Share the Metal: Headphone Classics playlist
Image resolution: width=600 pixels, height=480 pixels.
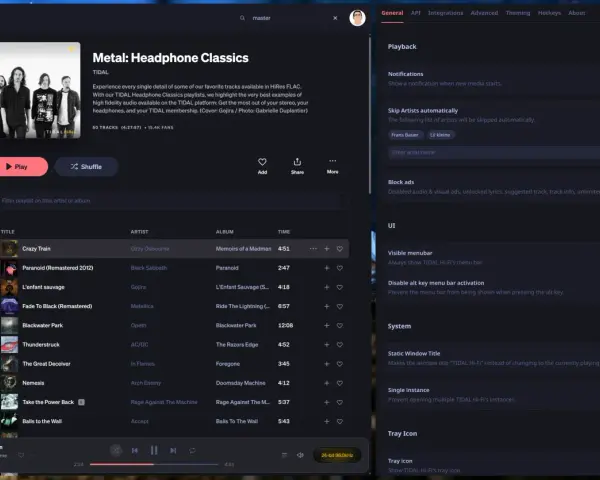297,166
